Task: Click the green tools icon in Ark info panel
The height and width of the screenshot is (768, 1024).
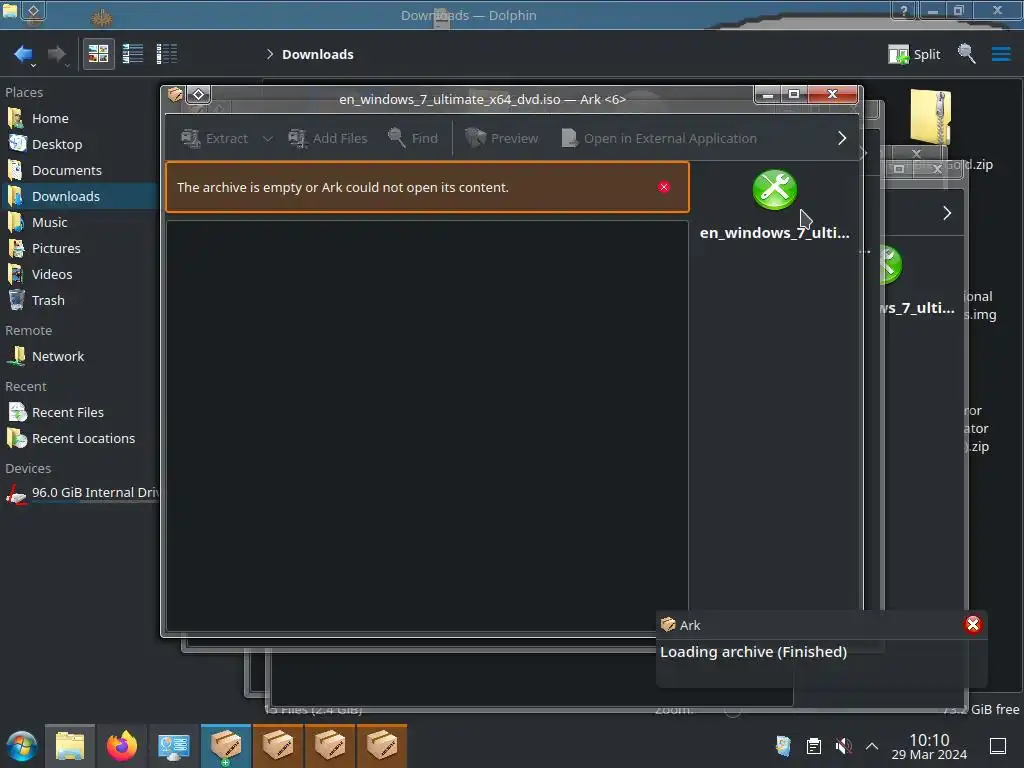Action: point(775,190)
